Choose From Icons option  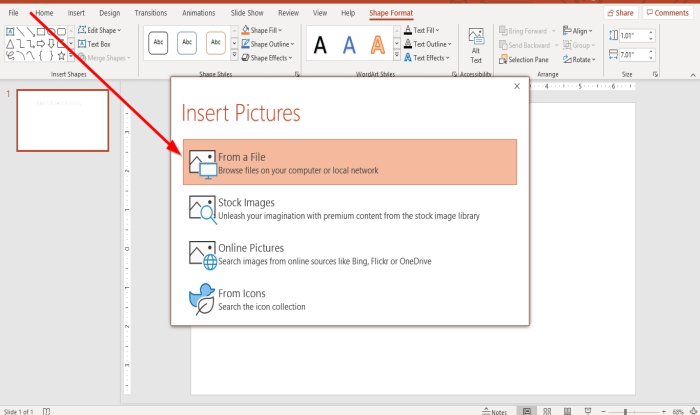coord(350,299)
